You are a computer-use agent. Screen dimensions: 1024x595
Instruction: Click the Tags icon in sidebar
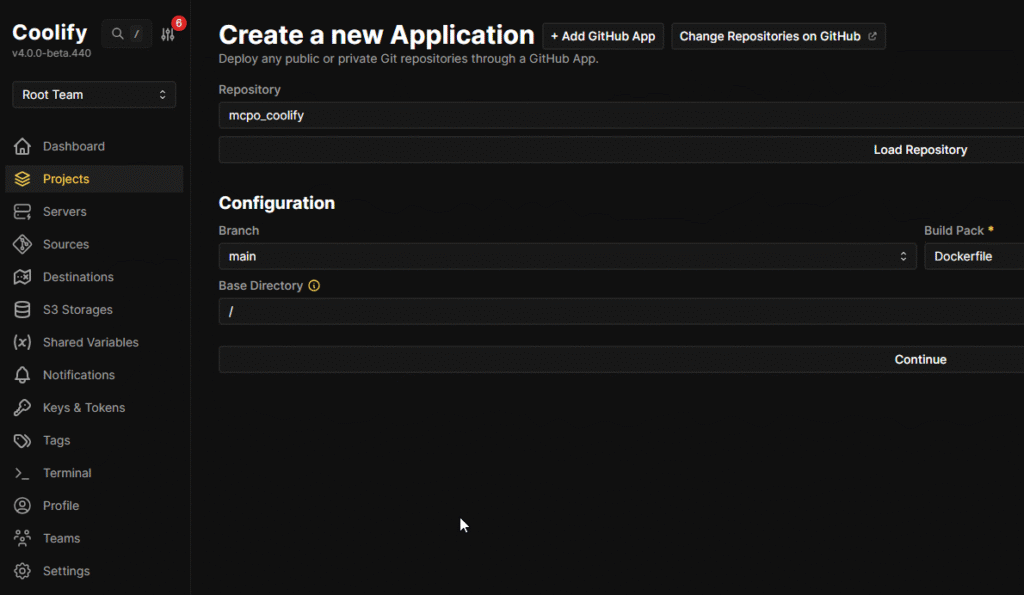tap(22, 441)
